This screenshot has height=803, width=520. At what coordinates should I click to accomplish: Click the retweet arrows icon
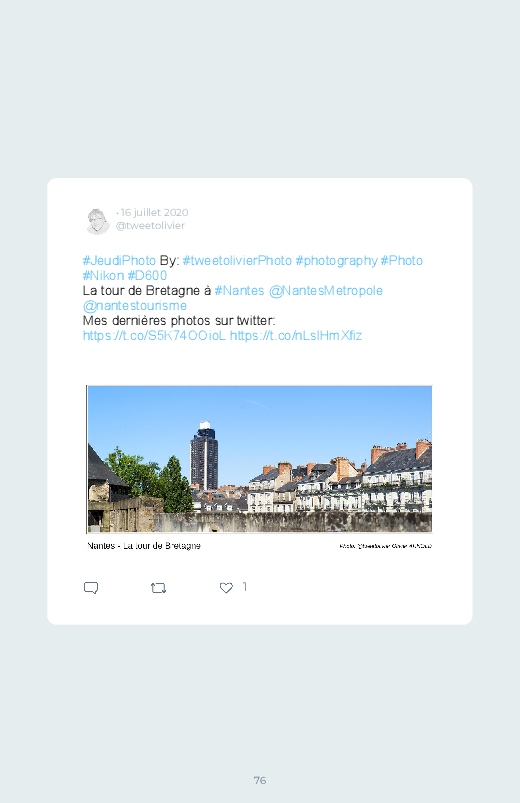click(158, 588)
